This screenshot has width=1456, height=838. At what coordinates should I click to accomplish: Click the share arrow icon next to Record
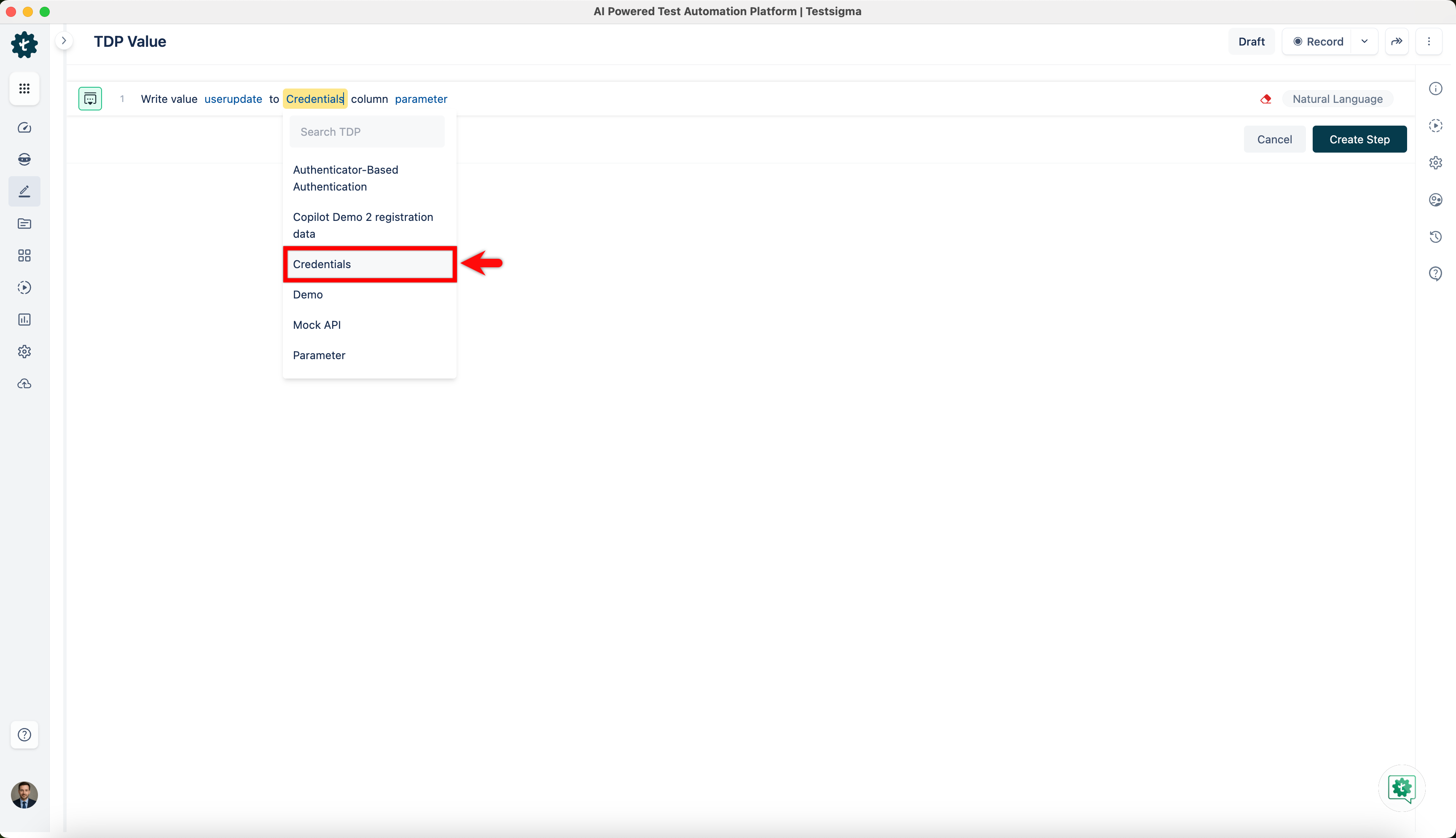coord(1397,41)
